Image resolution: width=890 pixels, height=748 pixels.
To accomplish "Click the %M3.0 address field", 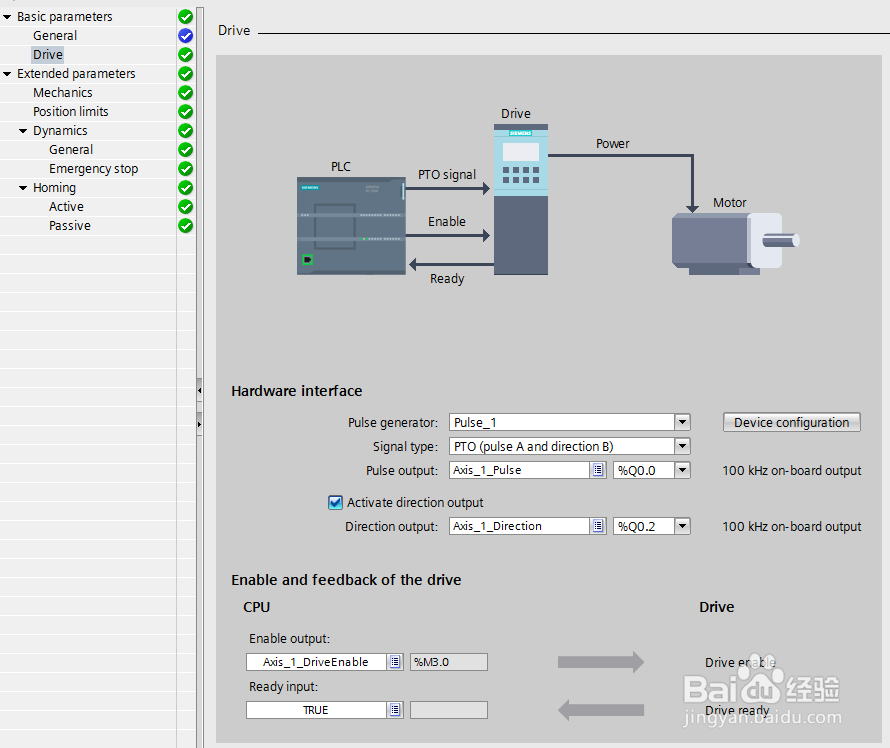I will [x=449, y=662].
